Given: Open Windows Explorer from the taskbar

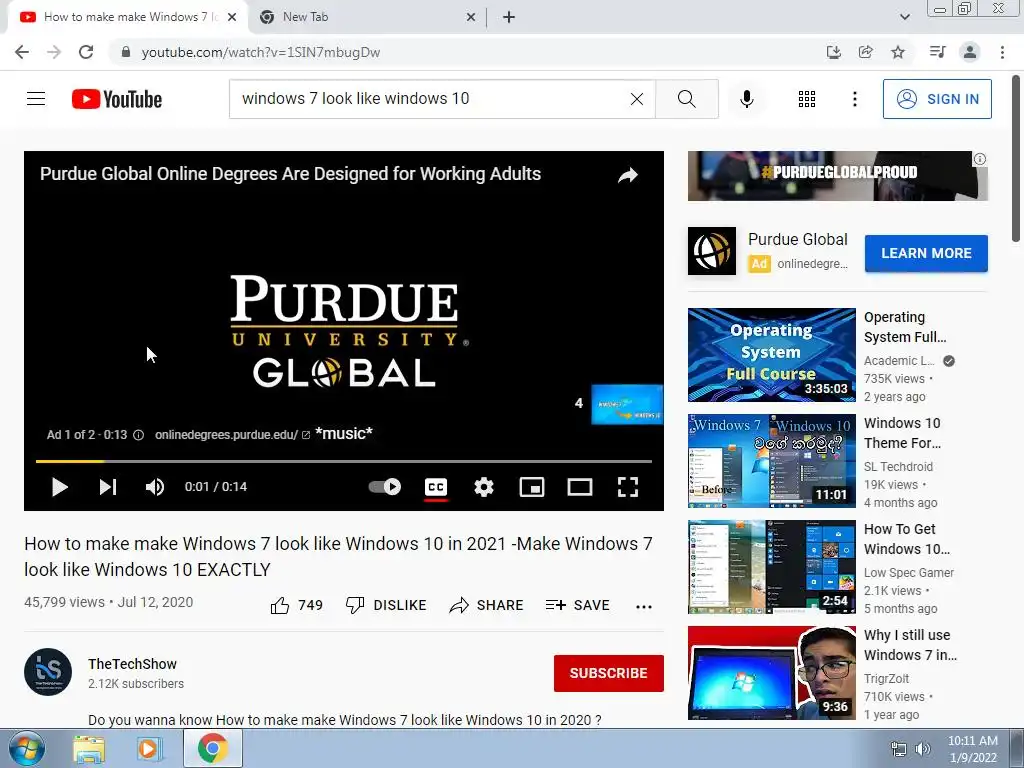Looking at the screenshot, I should [89, 749].
